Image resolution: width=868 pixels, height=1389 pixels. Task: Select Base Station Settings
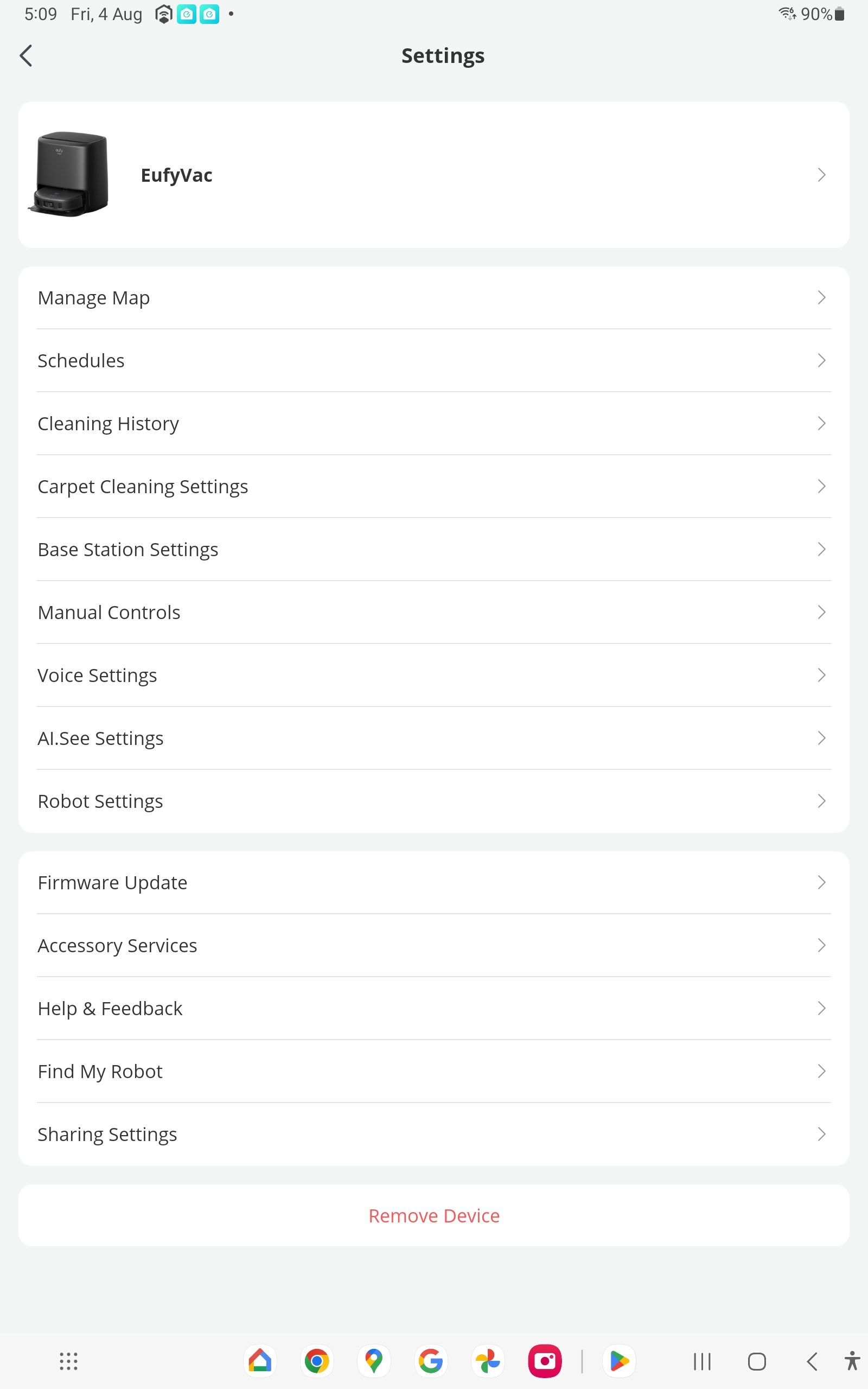(127, 549)
